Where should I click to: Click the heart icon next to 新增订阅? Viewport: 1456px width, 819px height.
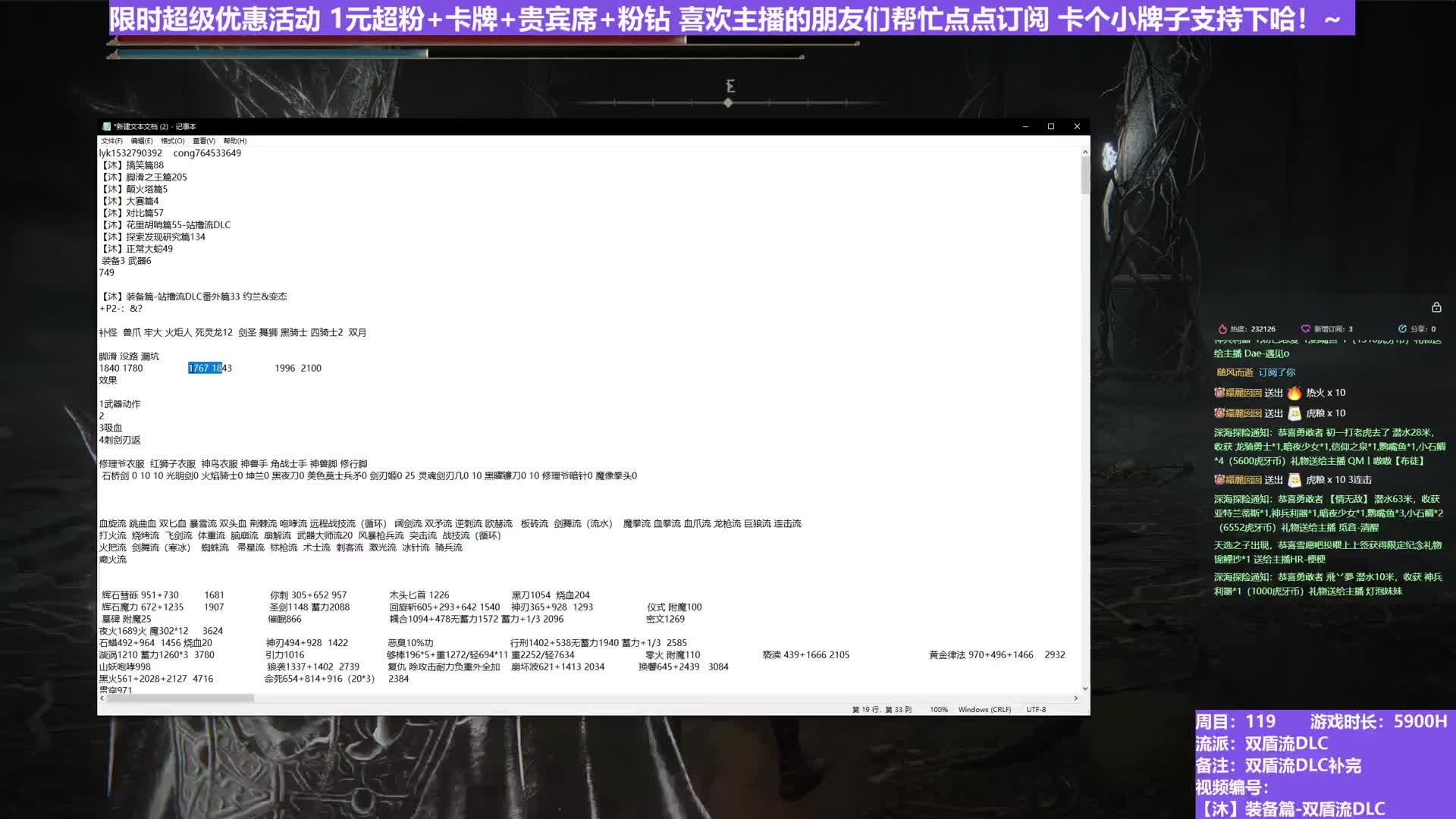click(x=1306, y=329)
